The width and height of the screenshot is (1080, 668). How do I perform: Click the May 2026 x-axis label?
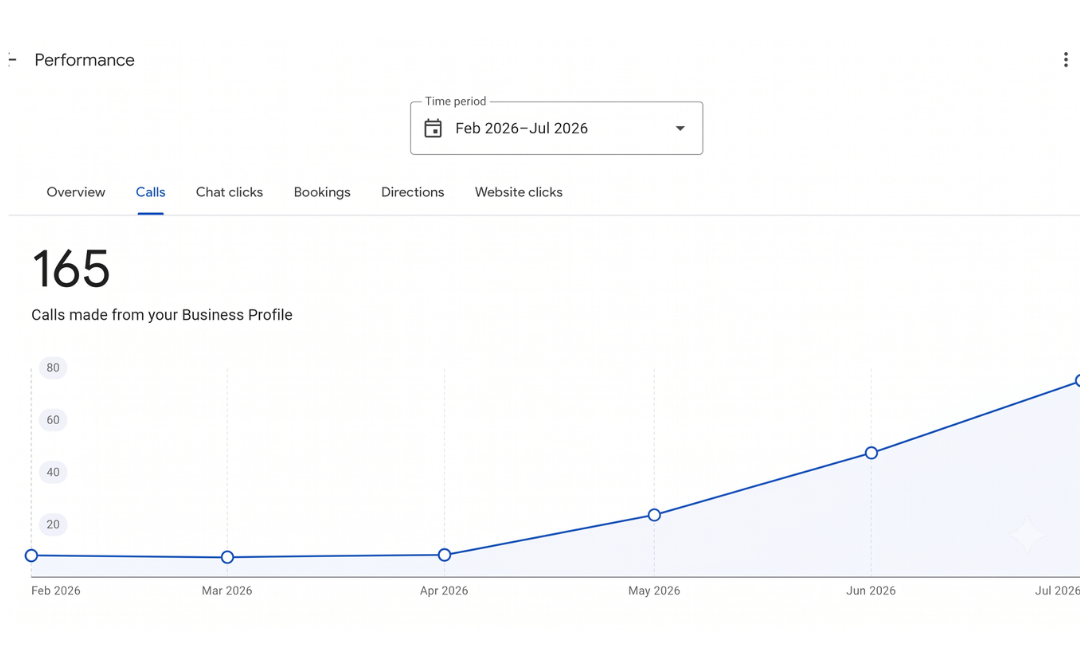click(x=654, y=591)
